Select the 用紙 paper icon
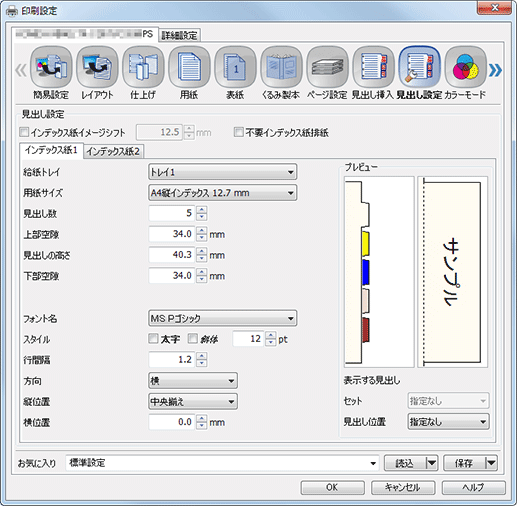 click(x=189, y=67)
